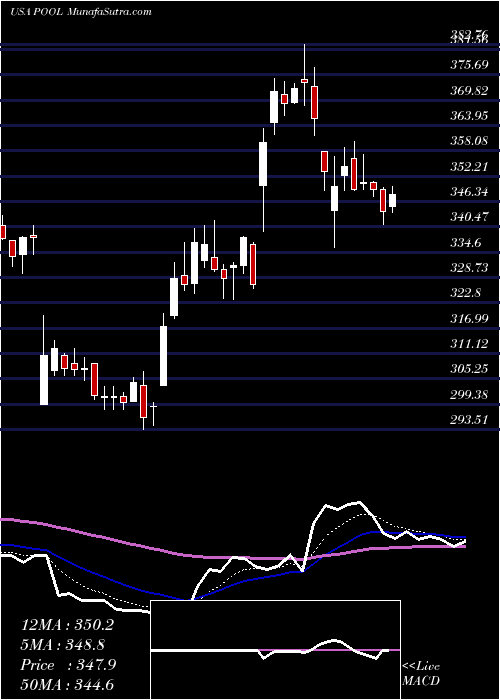Click the '50MA : 344.6' reading
This screenshot has height=700, width=500.
67,684
